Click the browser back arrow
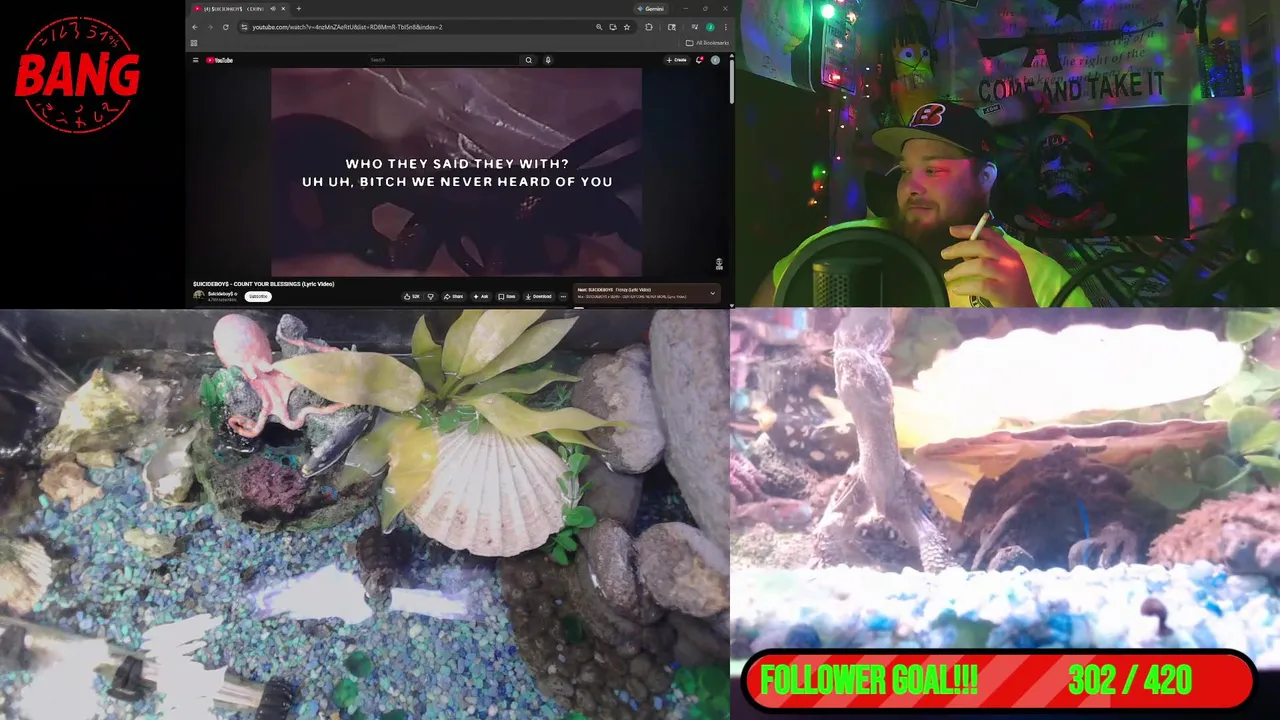Screen dimensions: 1280x720 [x=195, y=27]
